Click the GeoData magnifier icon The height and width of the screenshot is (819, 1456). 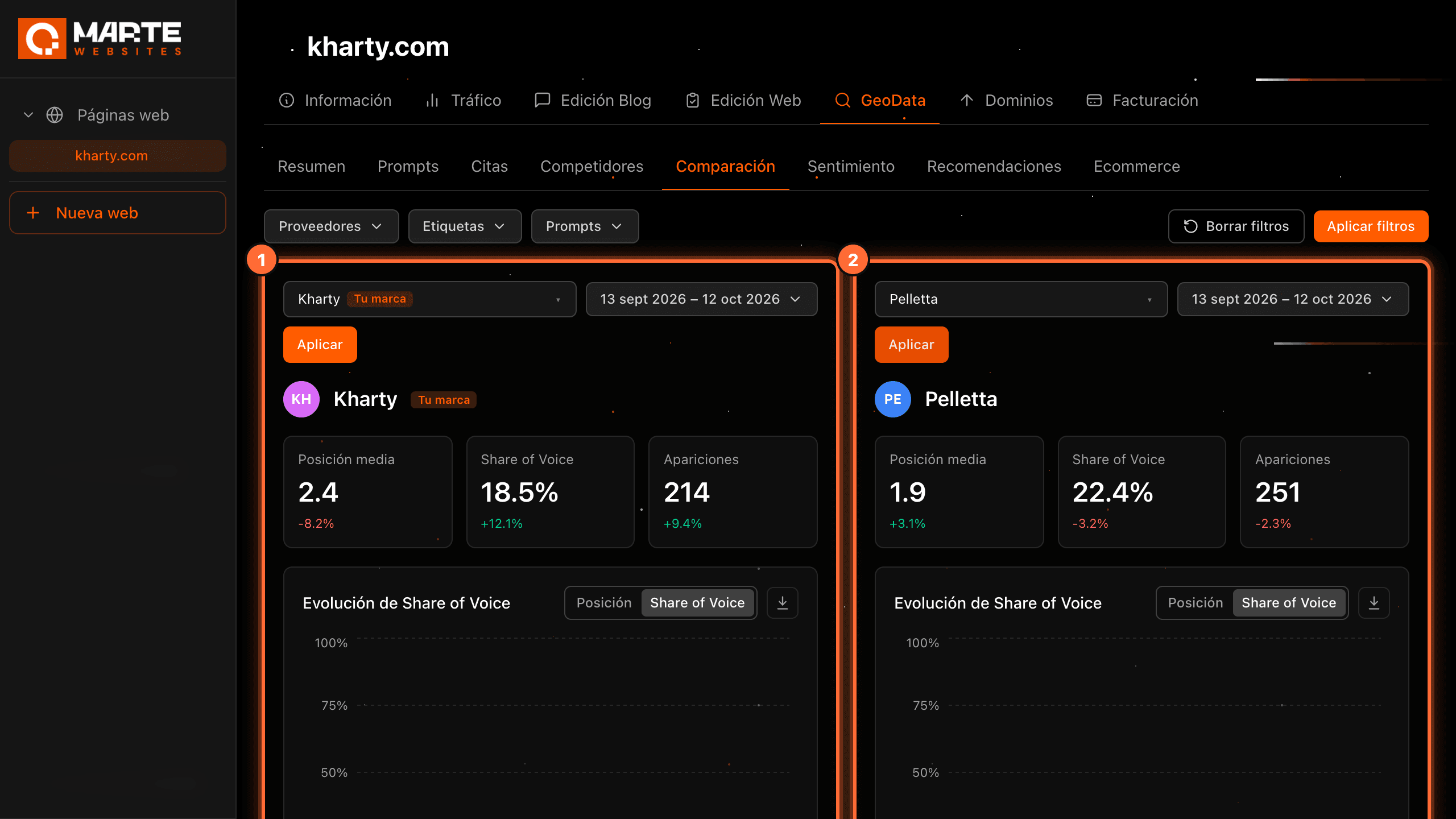point(842,100)
